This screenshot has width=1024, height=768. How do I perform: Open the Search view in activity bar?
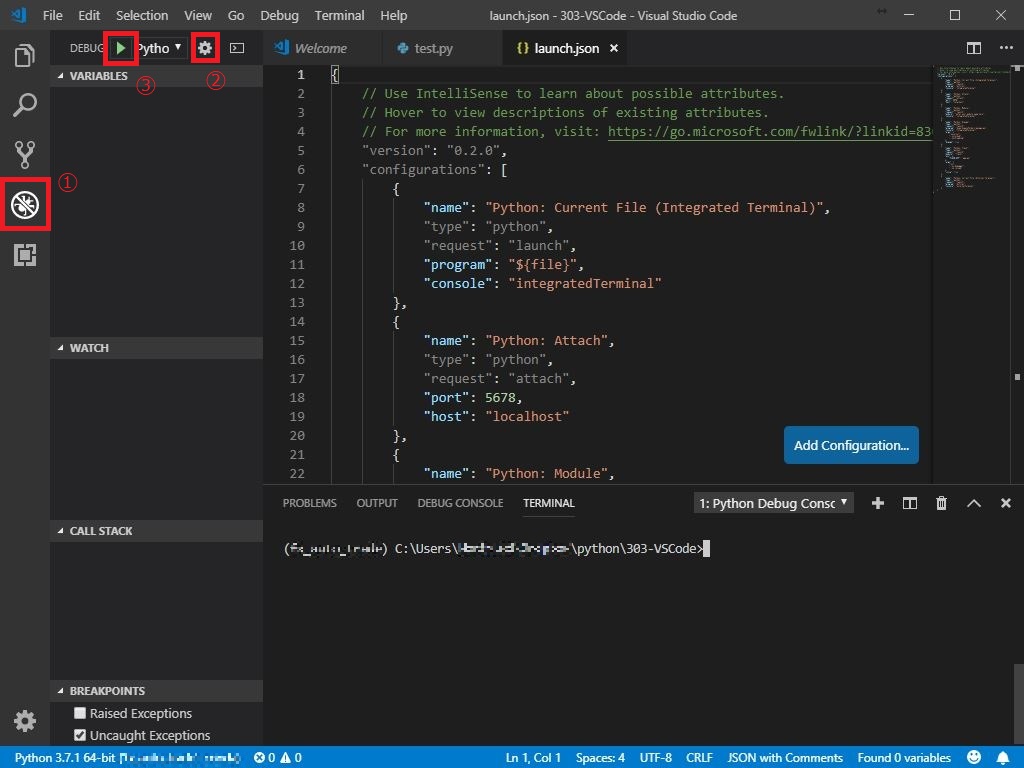point(25,104)
